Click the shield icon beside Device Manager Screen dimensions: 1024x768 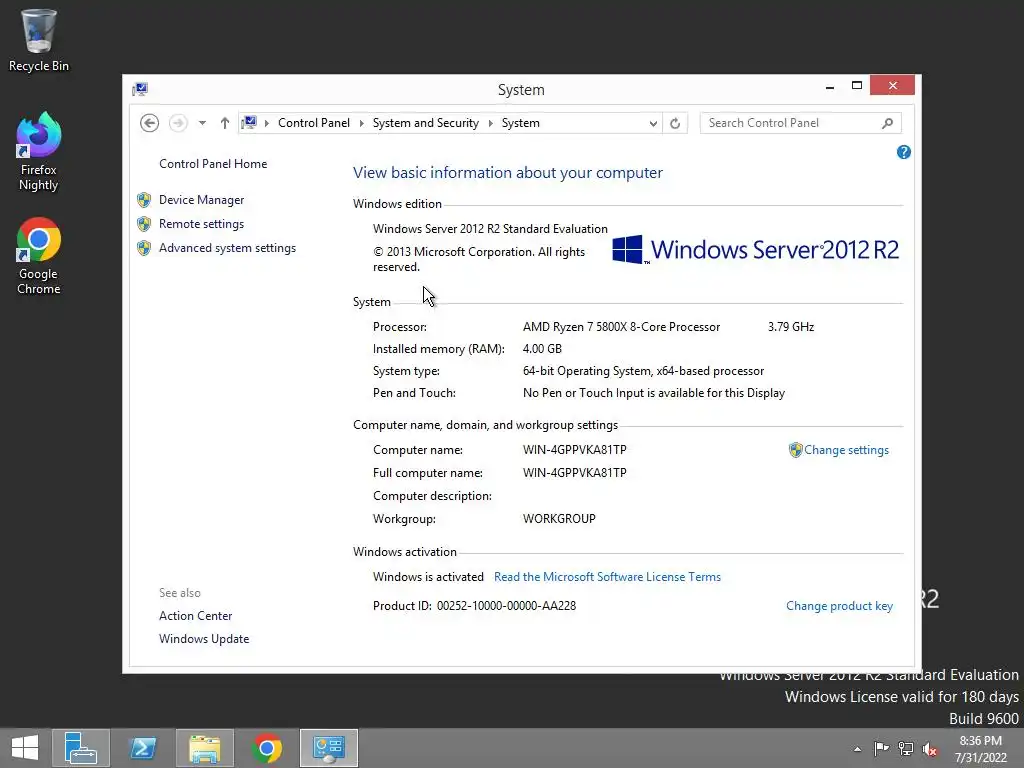[144, 200]
